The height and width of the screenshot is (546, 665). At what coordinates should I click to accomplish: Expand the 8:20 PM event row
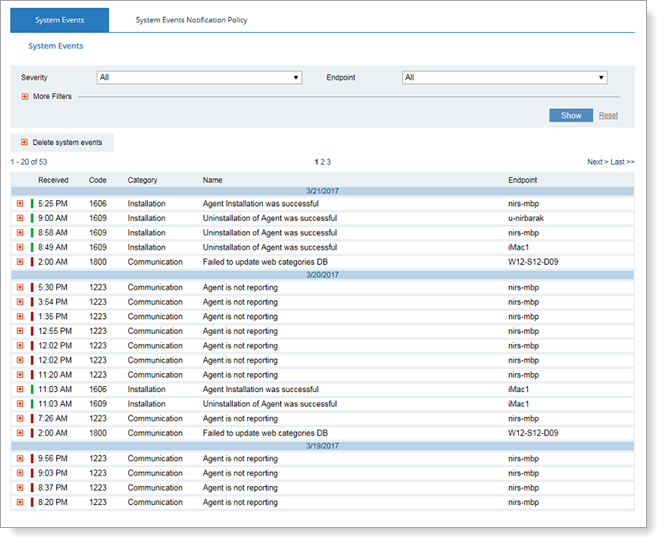[x=19, y=503]
